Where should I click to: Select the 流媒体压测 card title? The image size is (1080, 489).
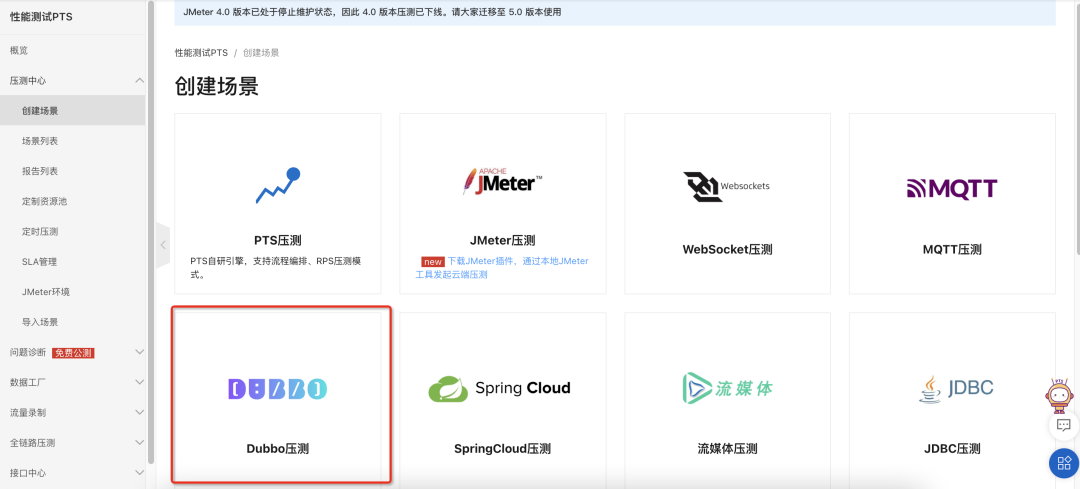click(x=727, y=449)
